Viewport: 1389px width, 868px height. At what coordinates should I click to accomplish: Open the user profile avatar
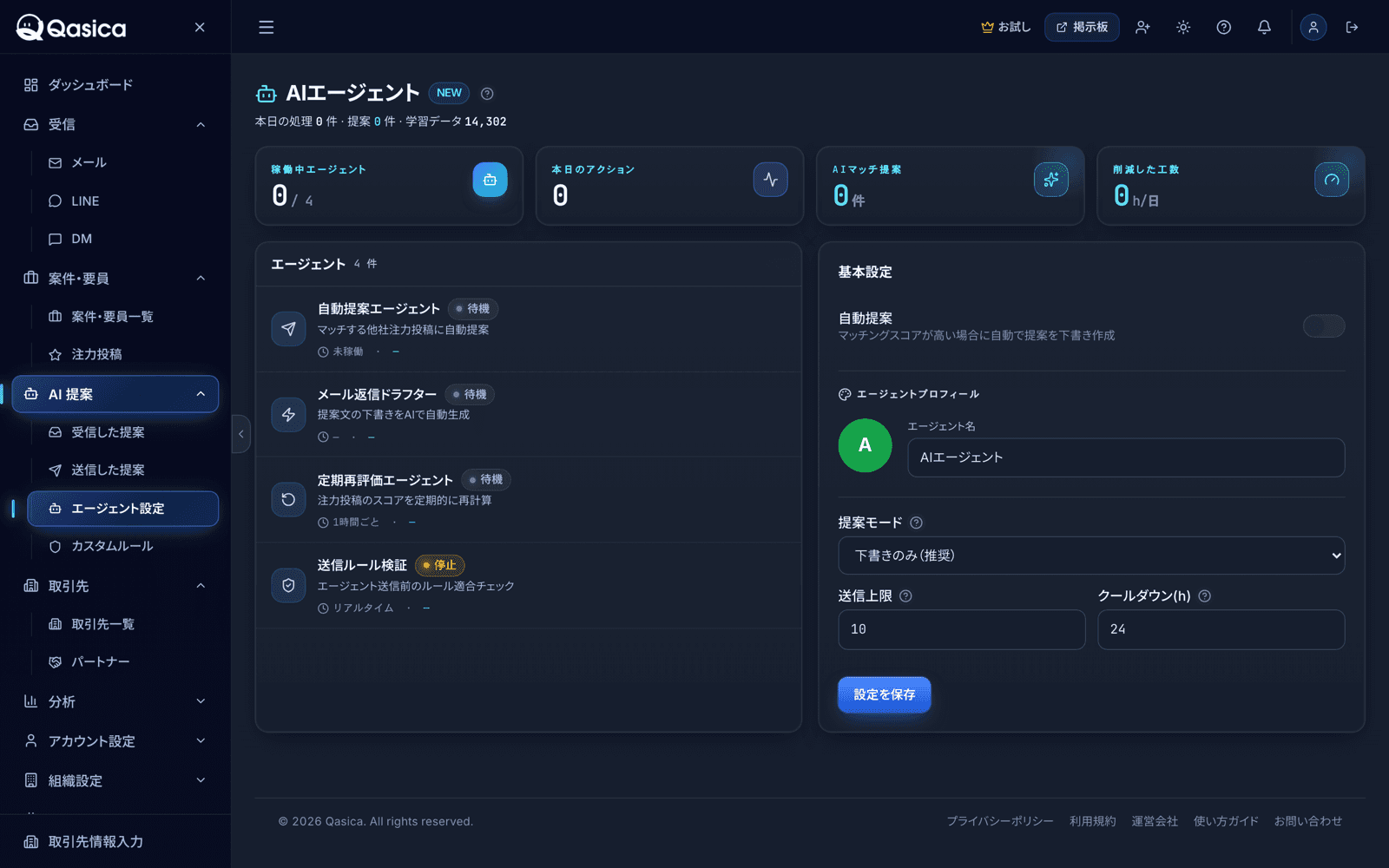click(1313, 27)
